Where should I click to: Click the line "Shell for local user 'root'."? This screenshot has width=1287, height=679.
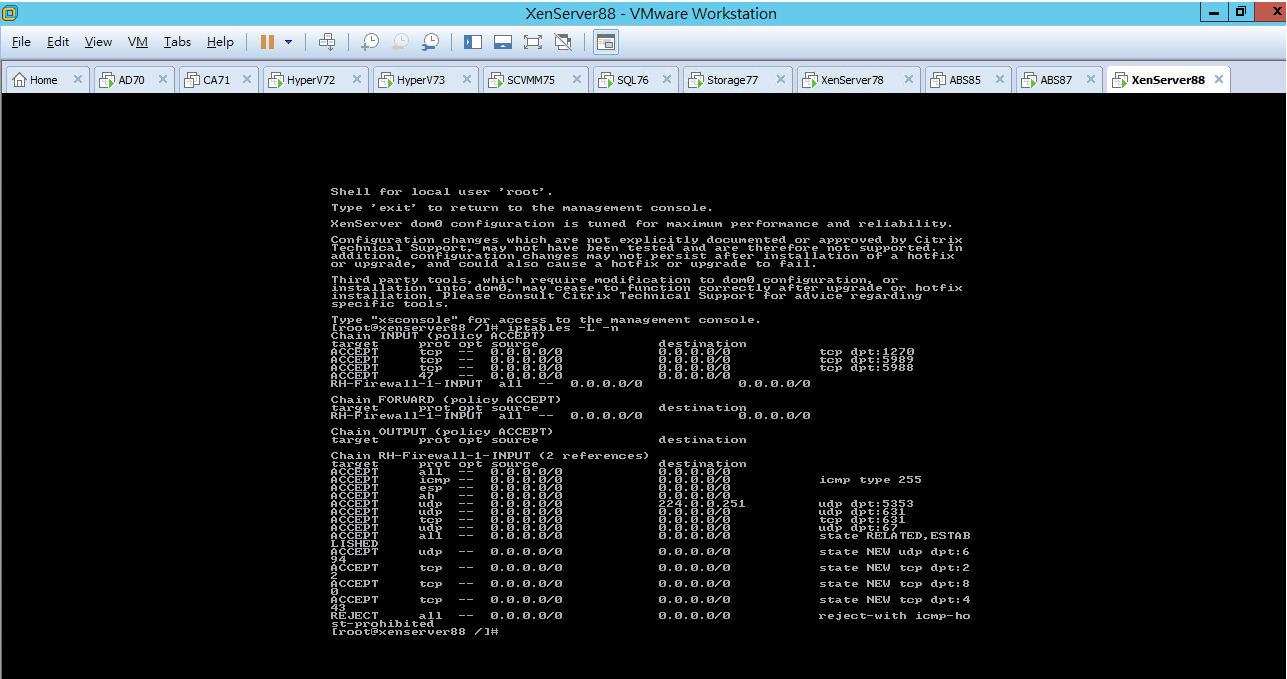click(x=442, y=192)
